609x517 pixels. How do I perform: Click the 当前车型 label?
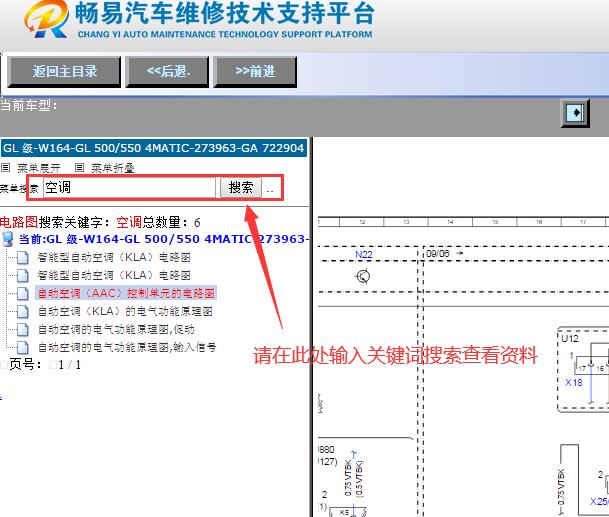pos(29,105)
